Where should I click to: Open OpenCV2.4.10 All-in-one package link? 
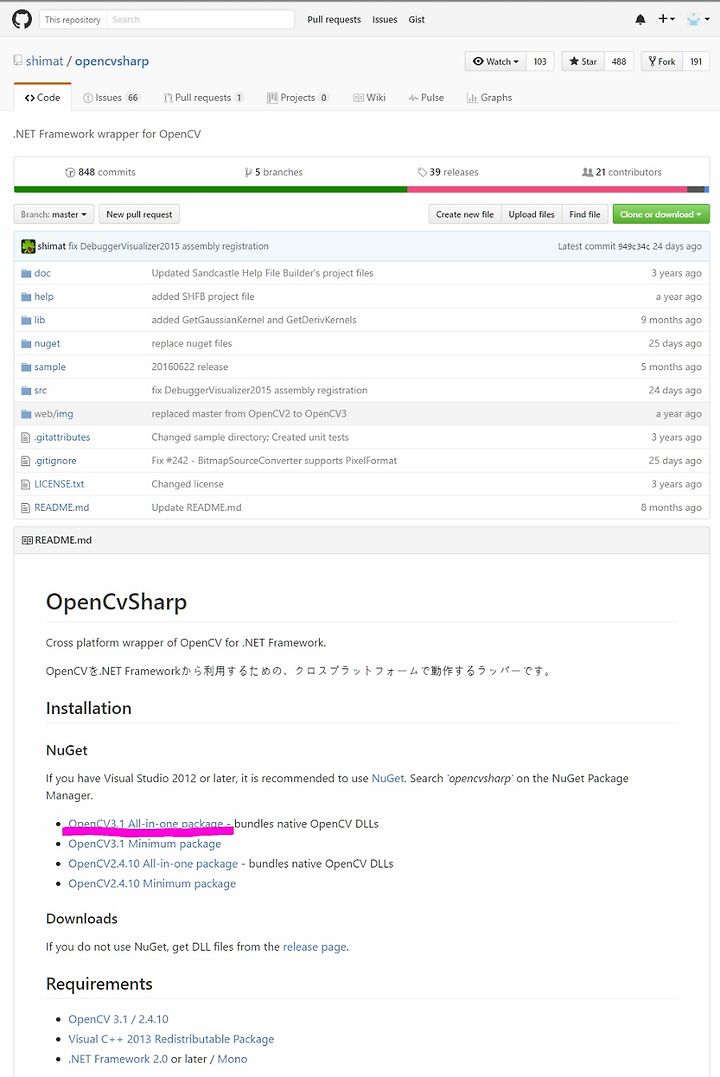click(153, 863)
